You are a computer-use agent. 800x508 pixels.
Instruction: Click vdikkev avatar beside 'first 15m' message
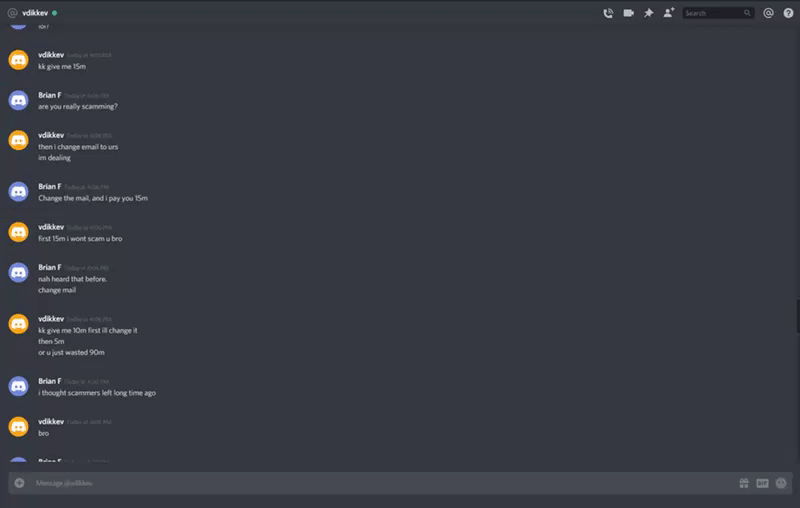tap(18, 232)
